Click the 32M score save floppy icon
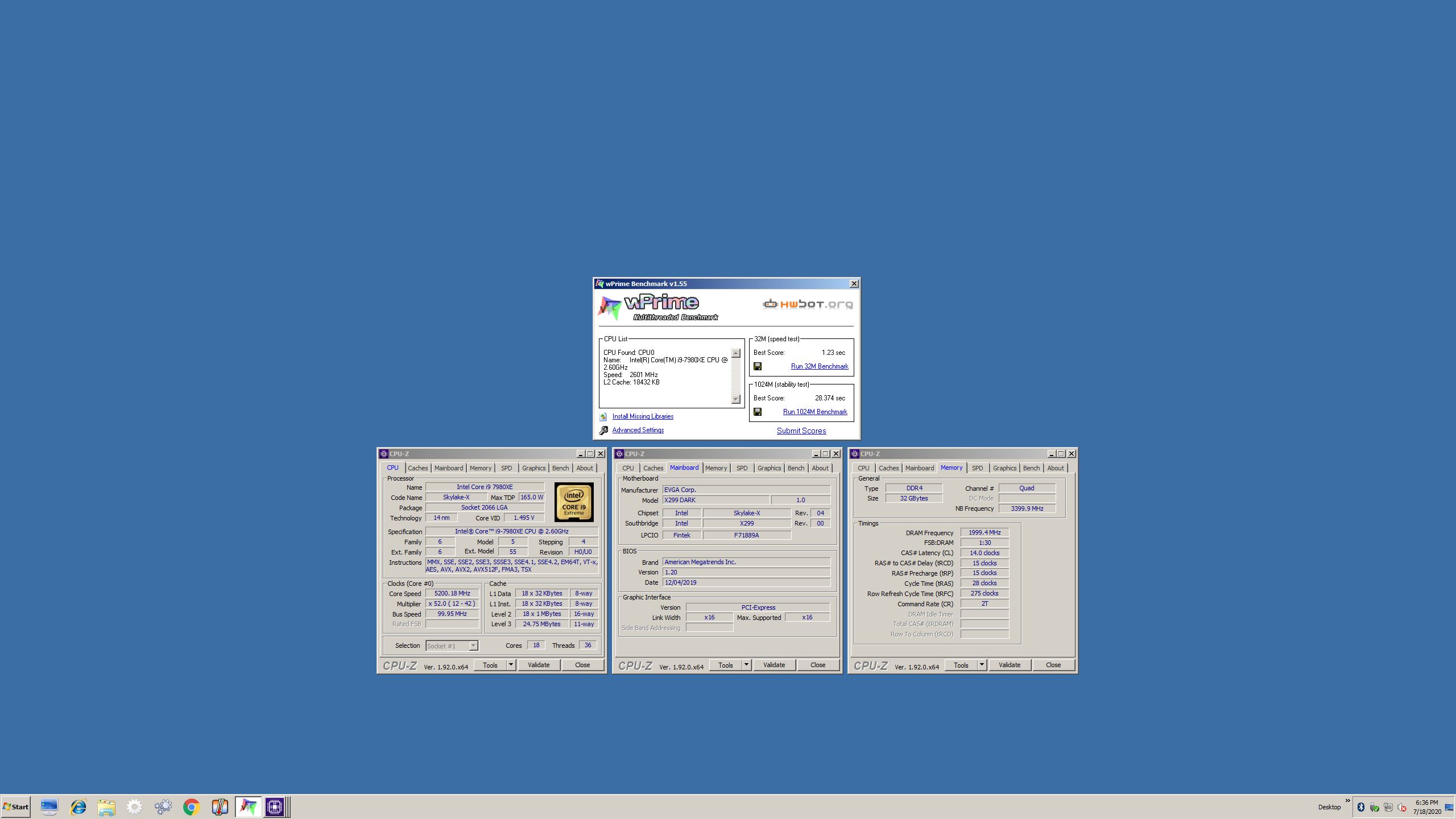 pyautogui.click(x=758, y=366)
